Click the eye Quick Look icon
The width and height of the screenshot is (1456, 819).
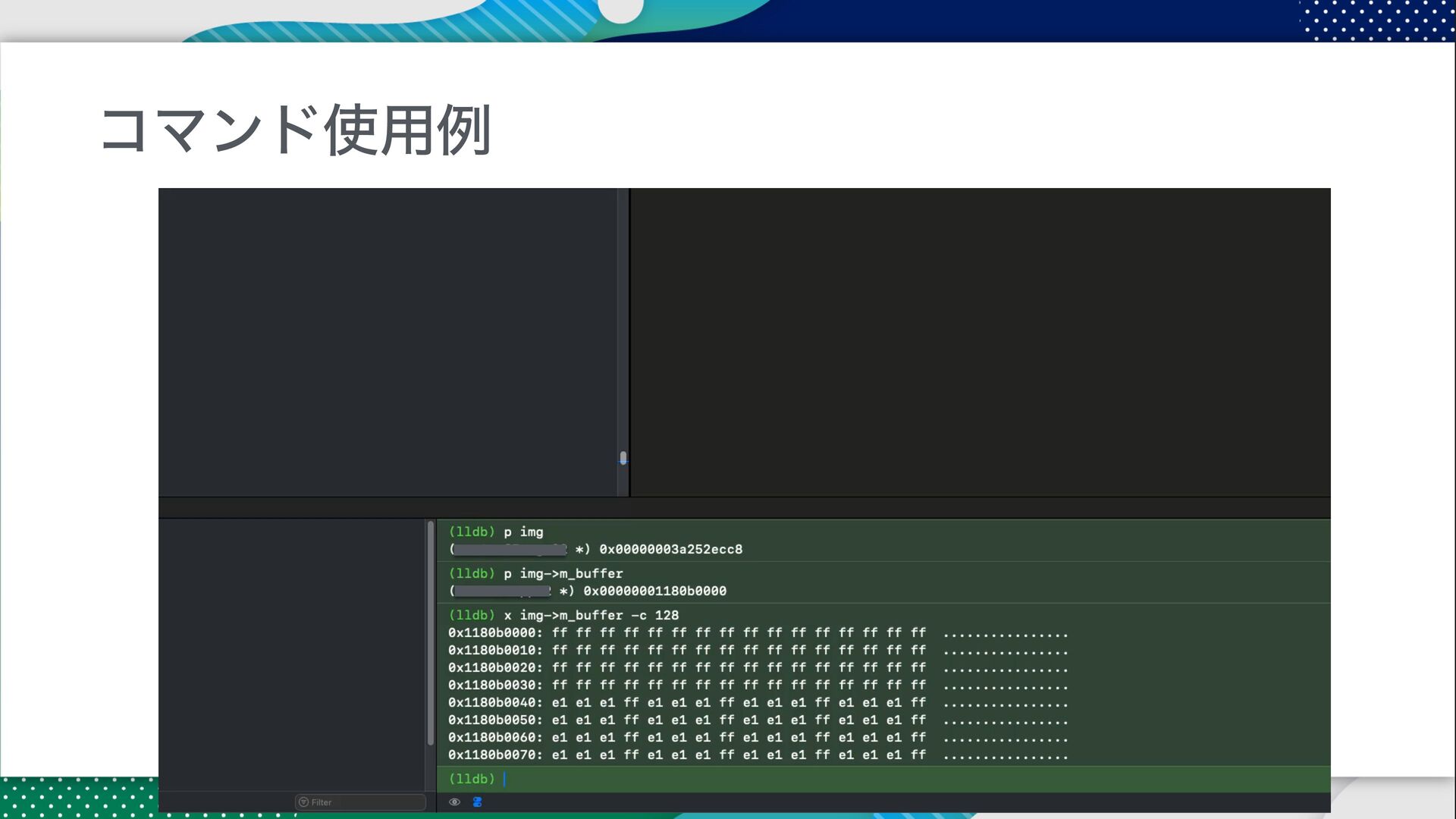454,802
